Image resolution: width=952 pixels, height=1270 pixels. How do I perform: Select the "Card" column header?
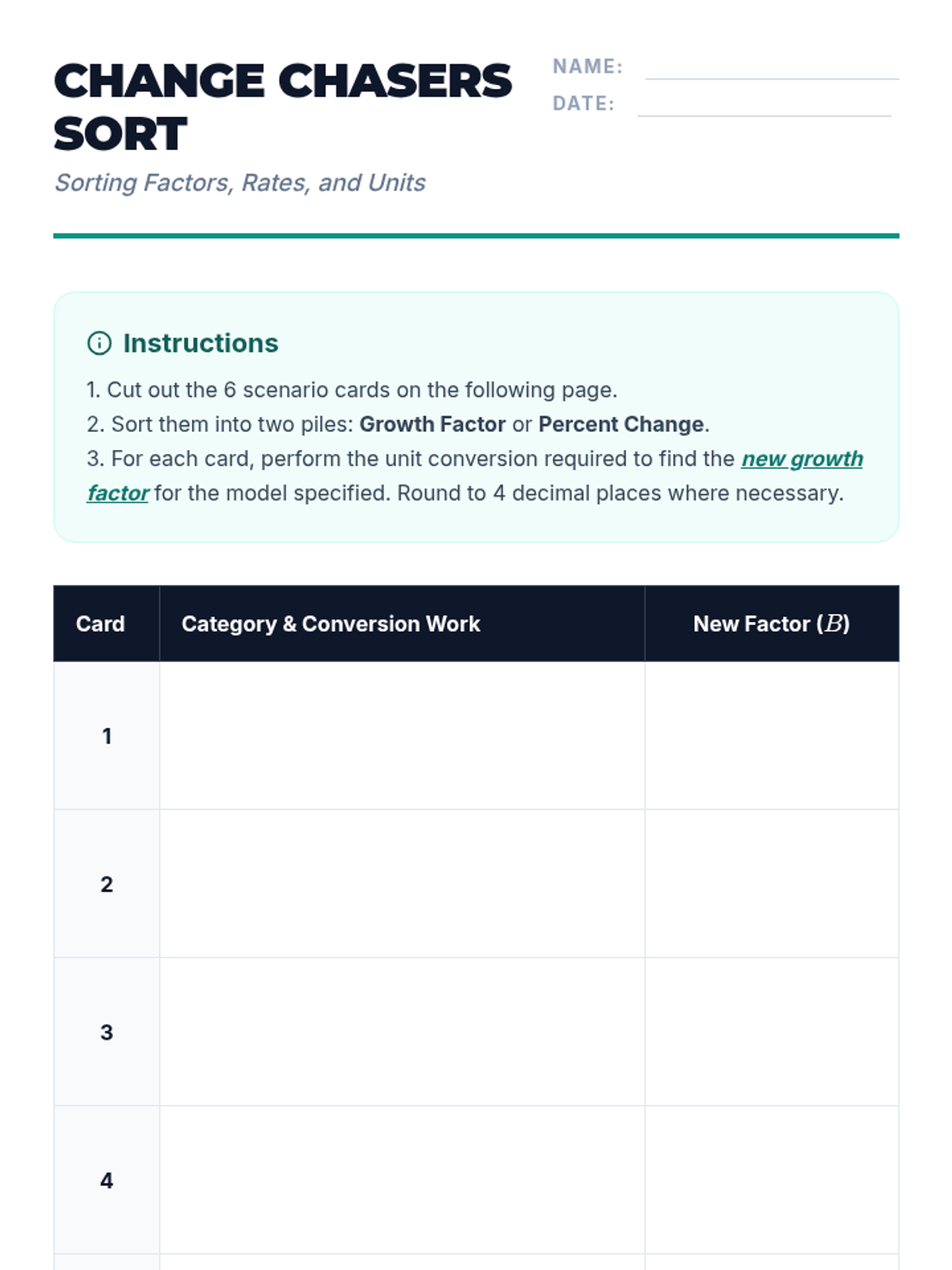tap(101, 624)
